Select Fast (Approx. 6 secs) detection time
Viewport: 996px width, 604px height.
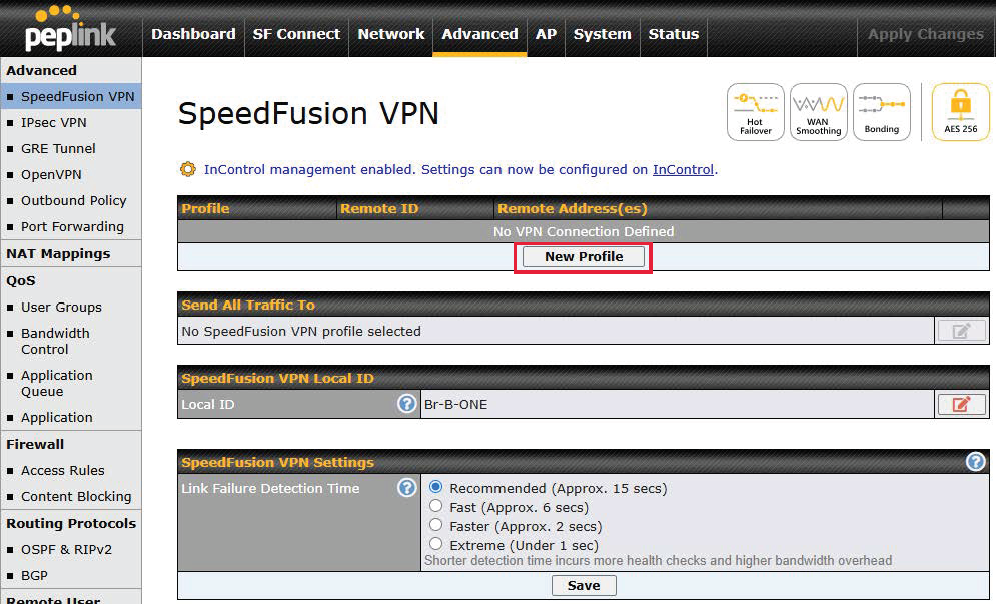(x=435, y=506)
